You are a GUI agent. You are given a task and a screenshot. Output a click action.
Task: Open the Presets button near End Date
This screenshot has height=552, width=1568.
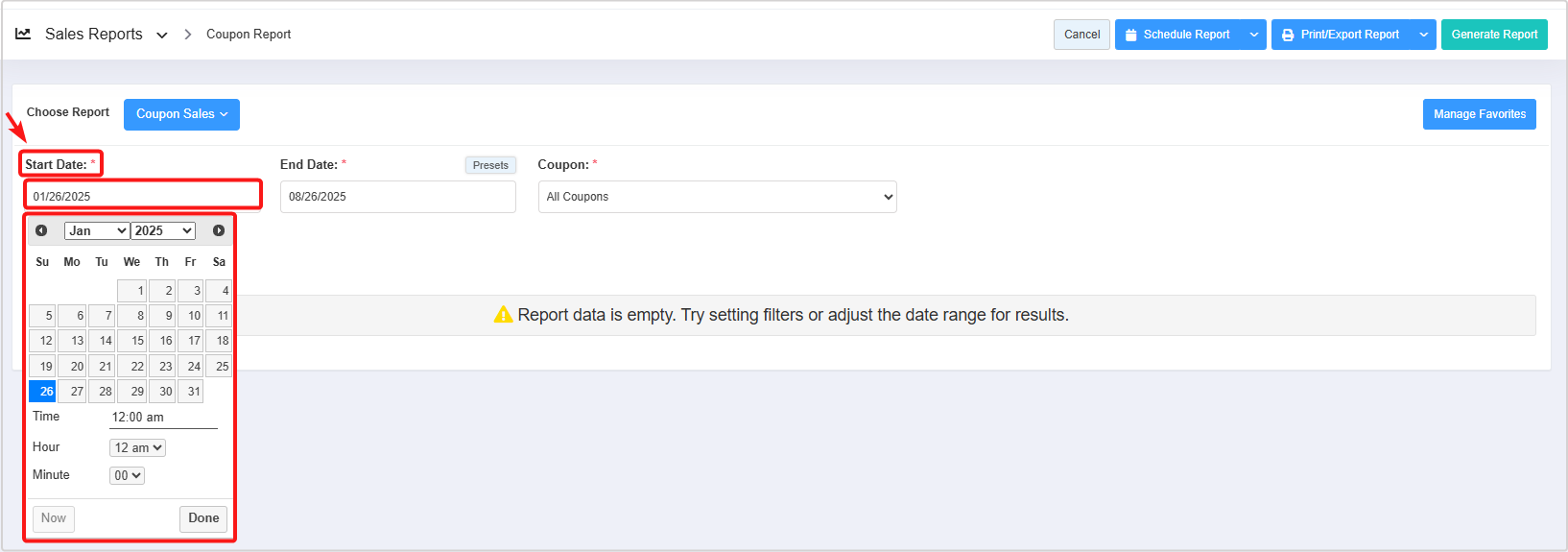coord(490,165)
